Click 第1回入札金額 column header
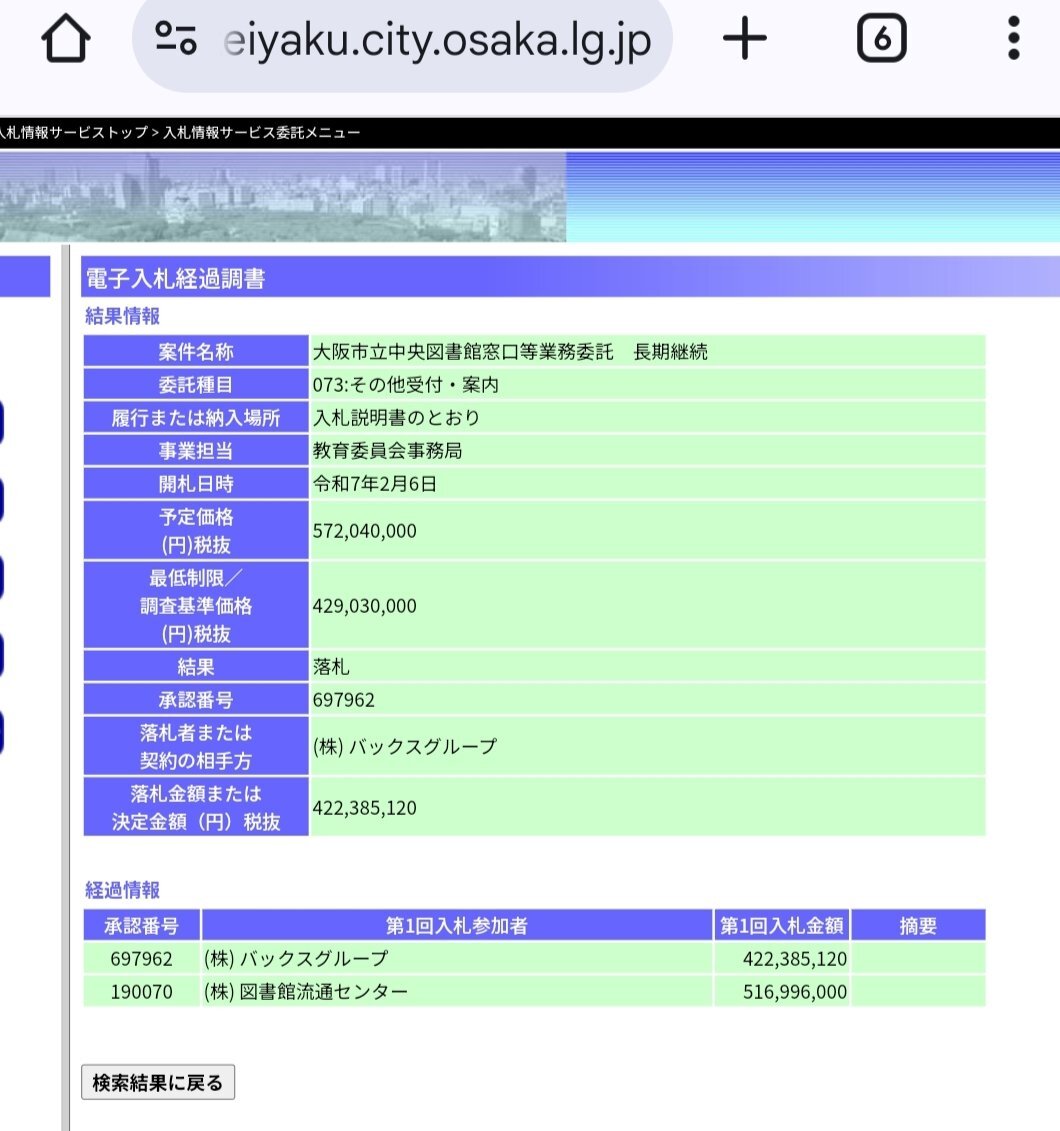Screen dimensions: 1060x1131 point(782,925)
